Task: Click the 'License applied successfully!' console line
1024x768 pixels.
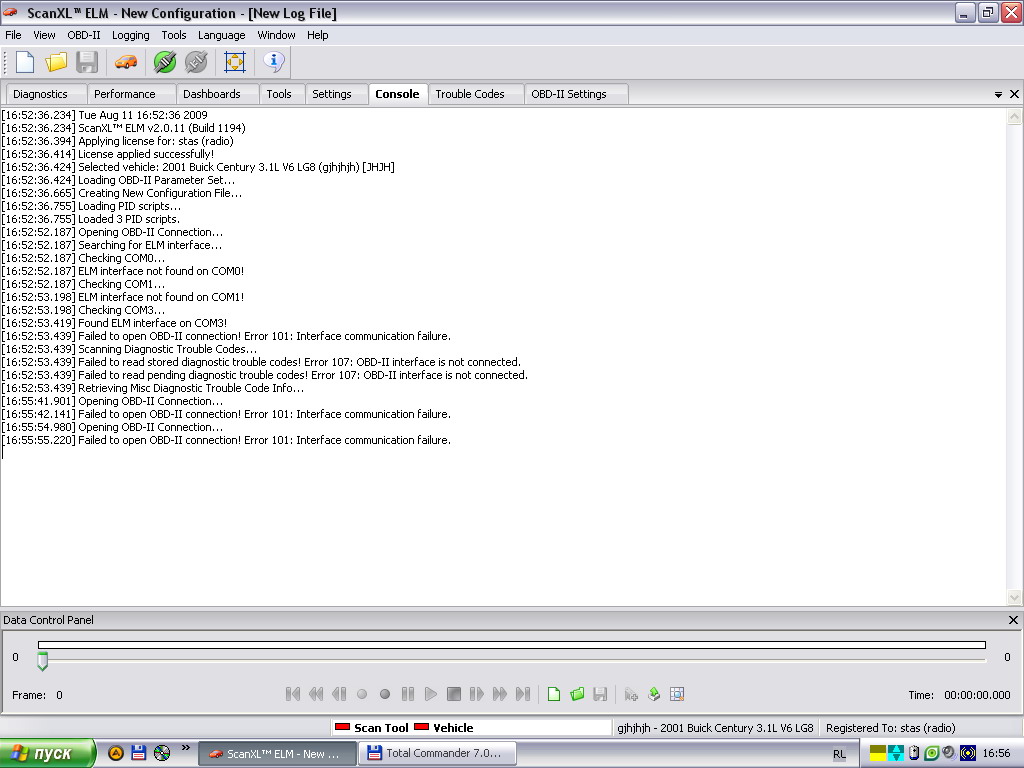Action: pyautogui.click(x=146, y=154)
